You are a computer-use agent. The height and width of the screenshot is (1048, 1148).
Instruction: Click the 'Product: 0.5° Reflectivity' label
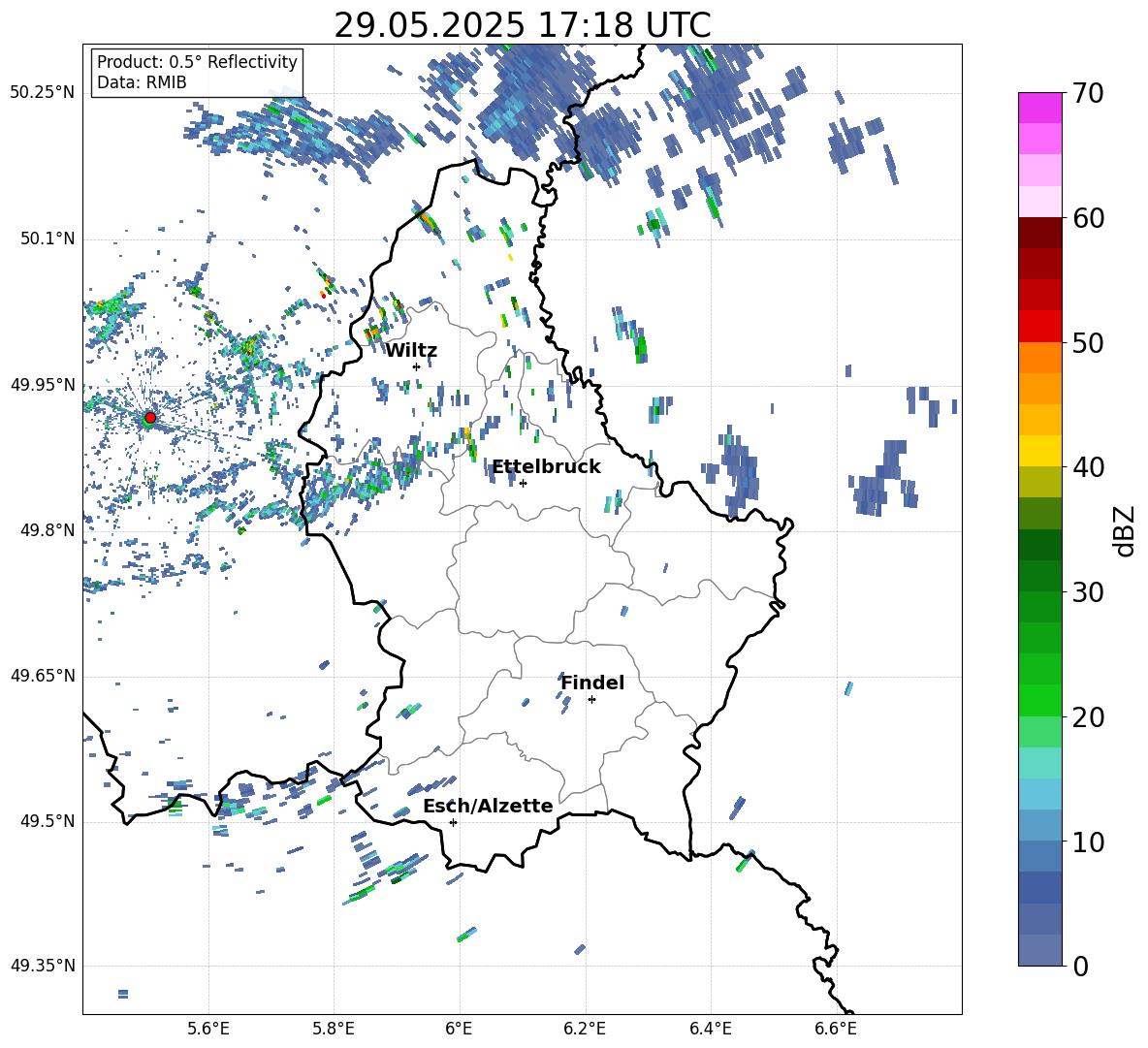pos(197,61)
